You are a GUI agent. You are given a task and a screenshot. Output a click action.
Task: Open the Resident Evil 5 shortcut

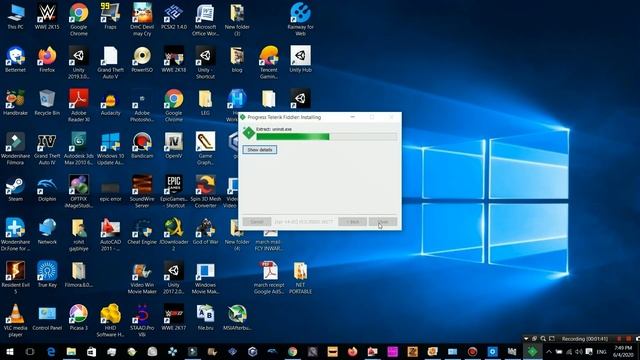[x=16, y=277]
